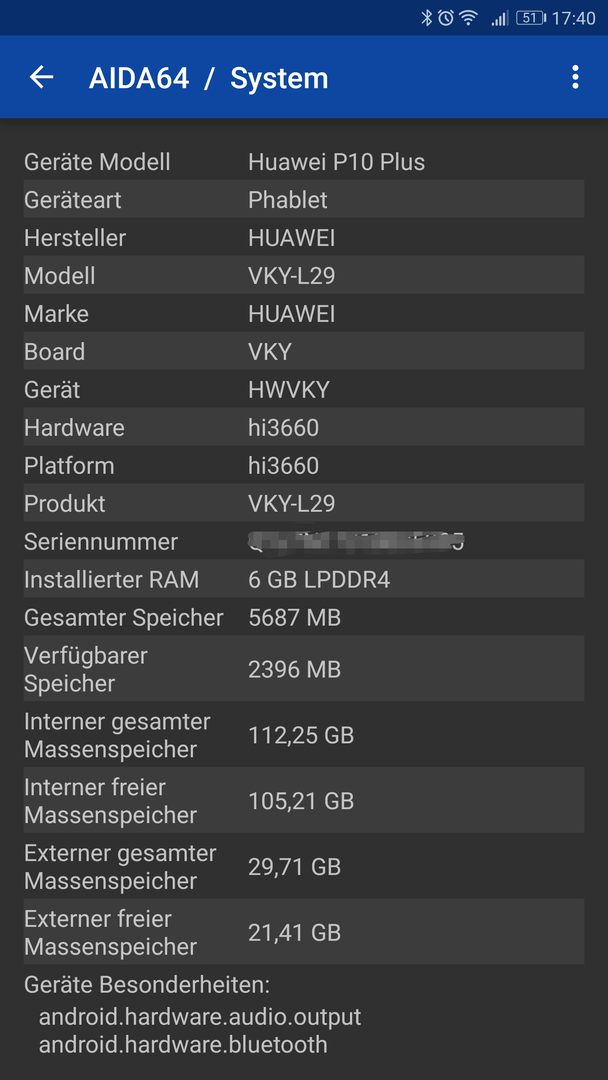
Task: Tap the Installierter RAM row
Action: coord(304,579)
